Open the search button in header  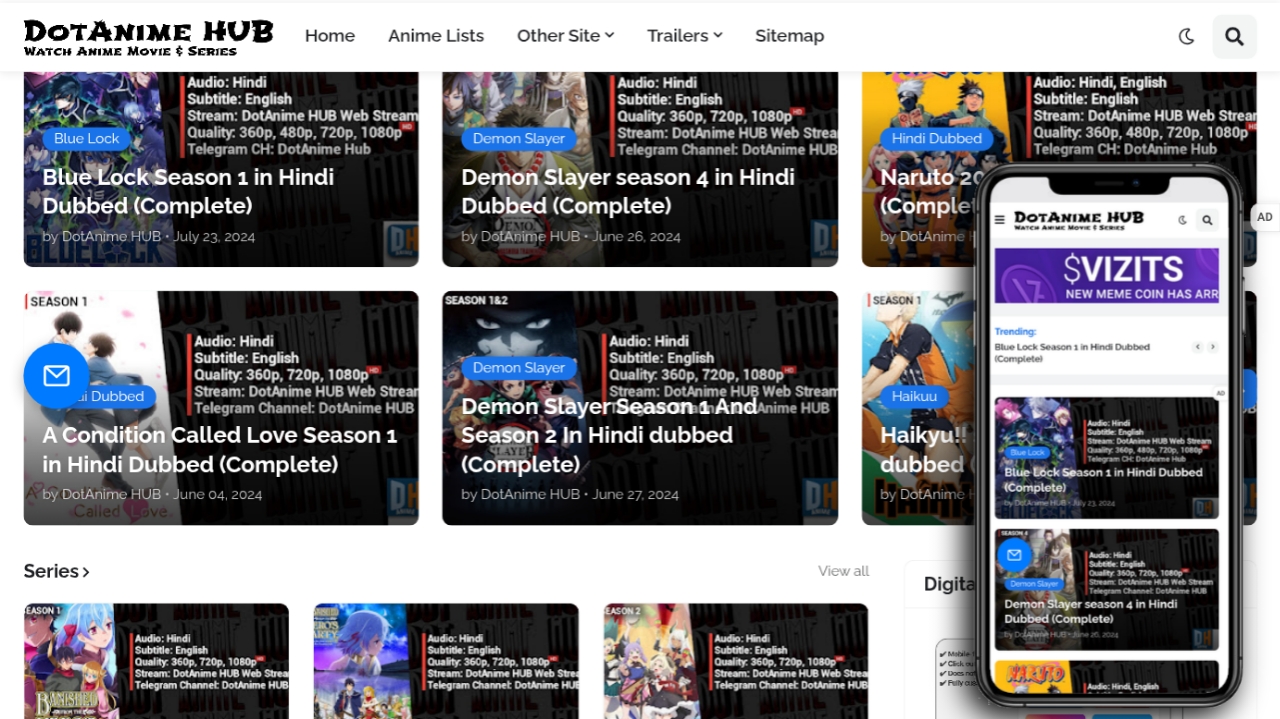[x=1234, y=36]
